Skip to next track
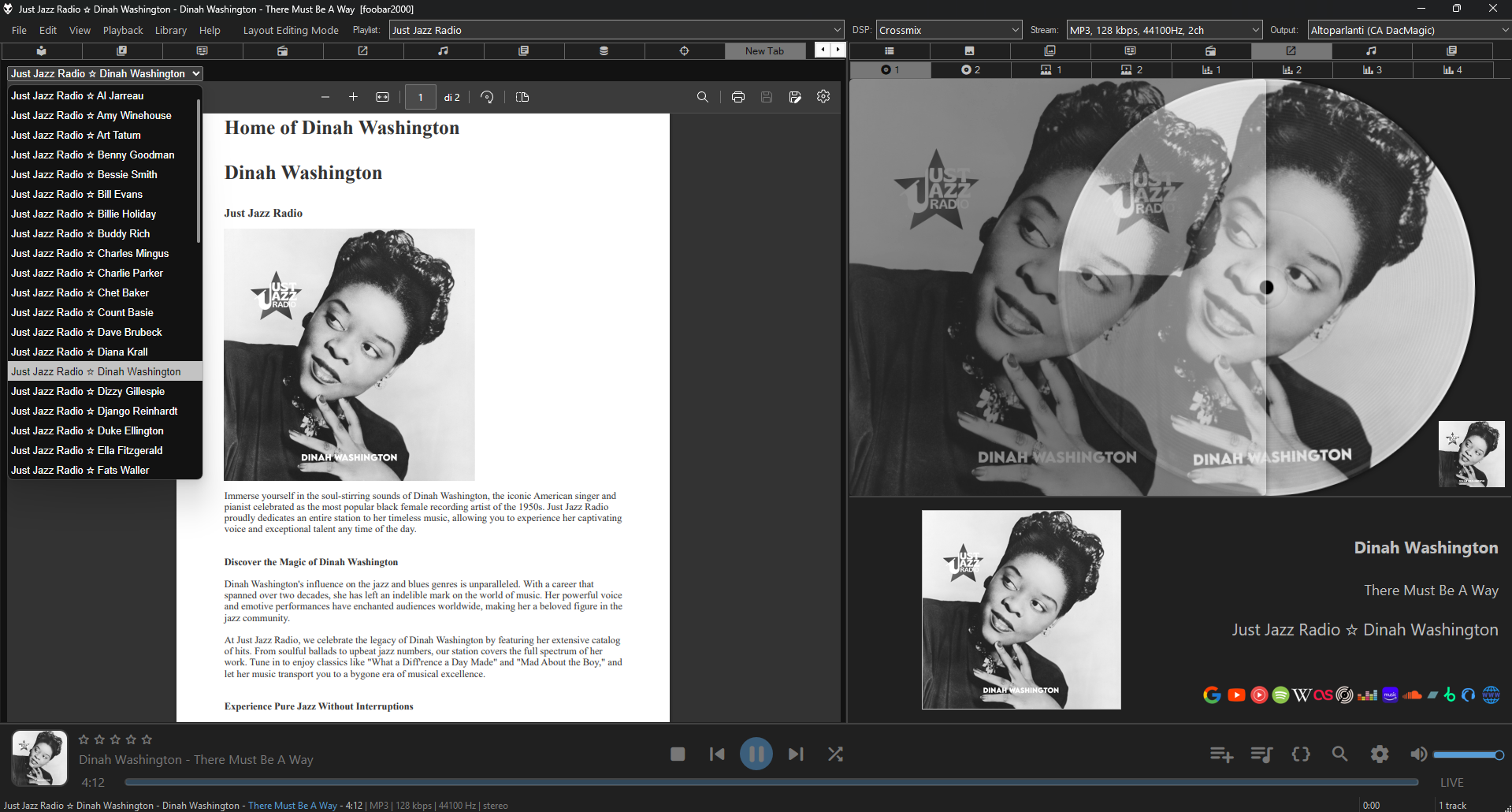The height and width of the screenshot is (812, 1512). pos(796,754)
